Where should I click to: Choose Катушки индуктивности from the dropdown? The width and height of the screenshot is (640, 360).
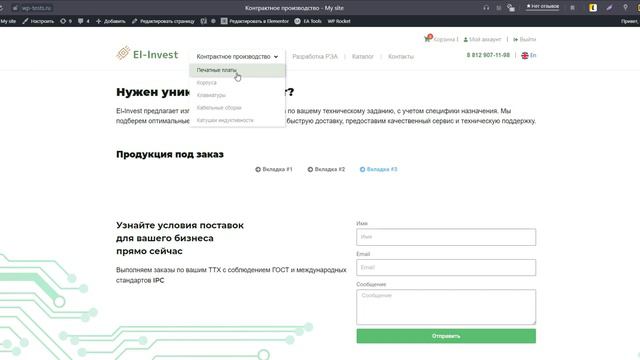tap(237, 120)
